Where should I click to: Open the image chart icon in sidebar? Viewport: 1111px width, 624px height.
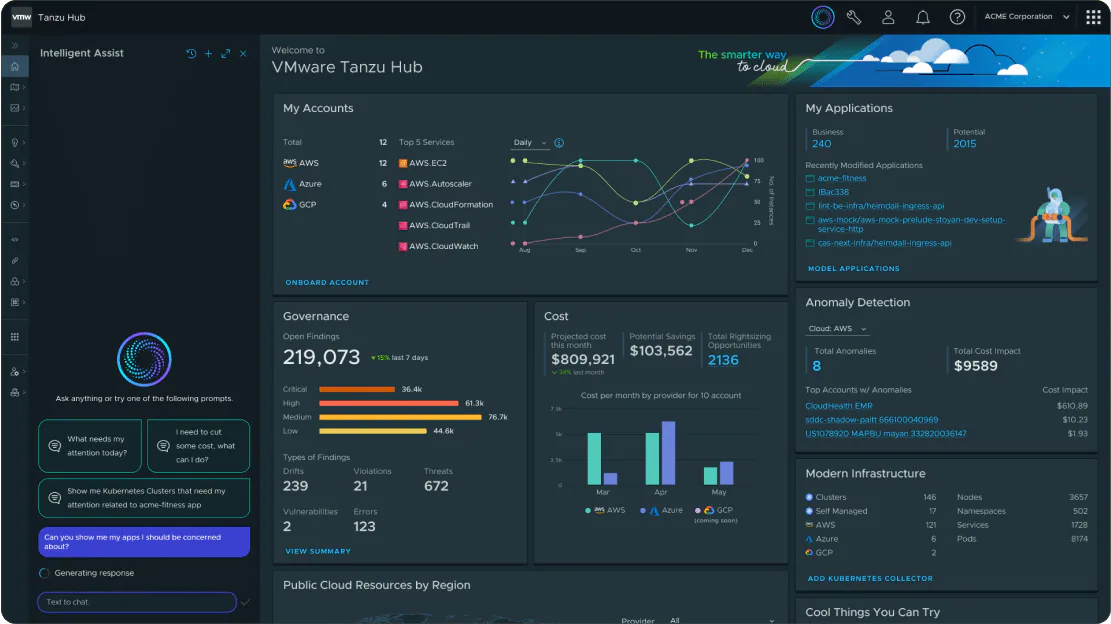14,108
